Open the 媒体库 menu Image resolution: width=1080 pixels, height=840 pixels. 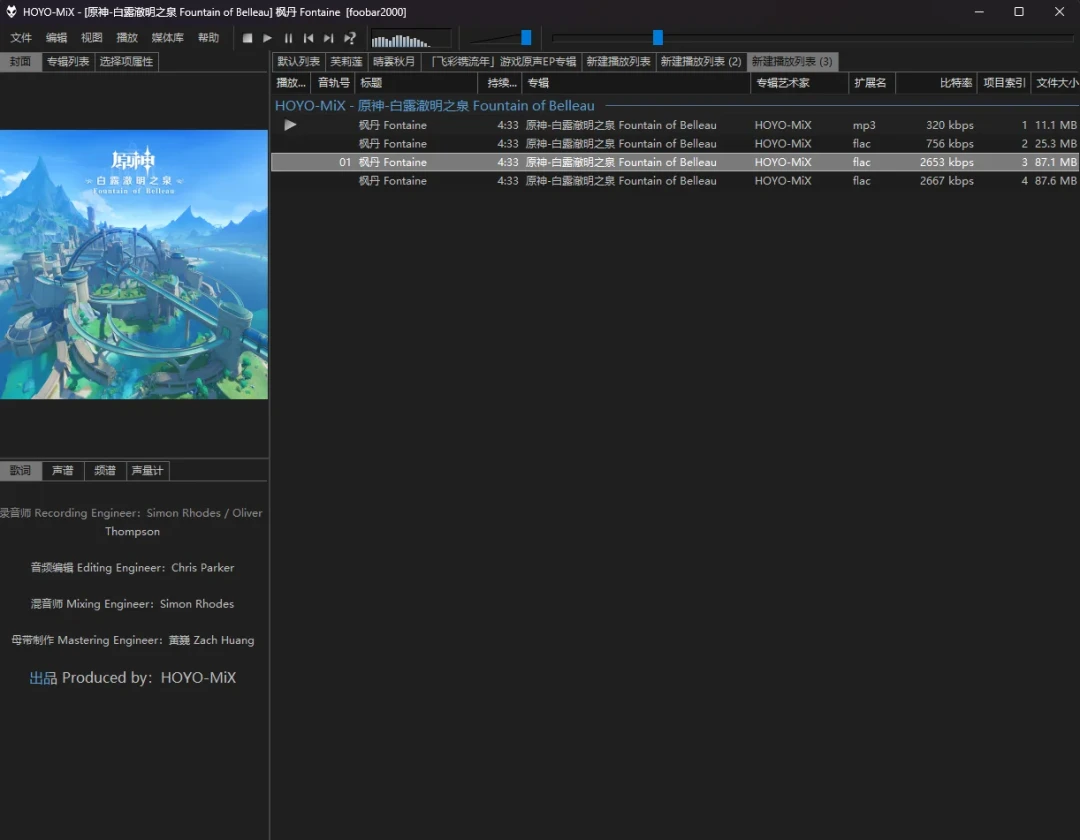coord(167,38)
